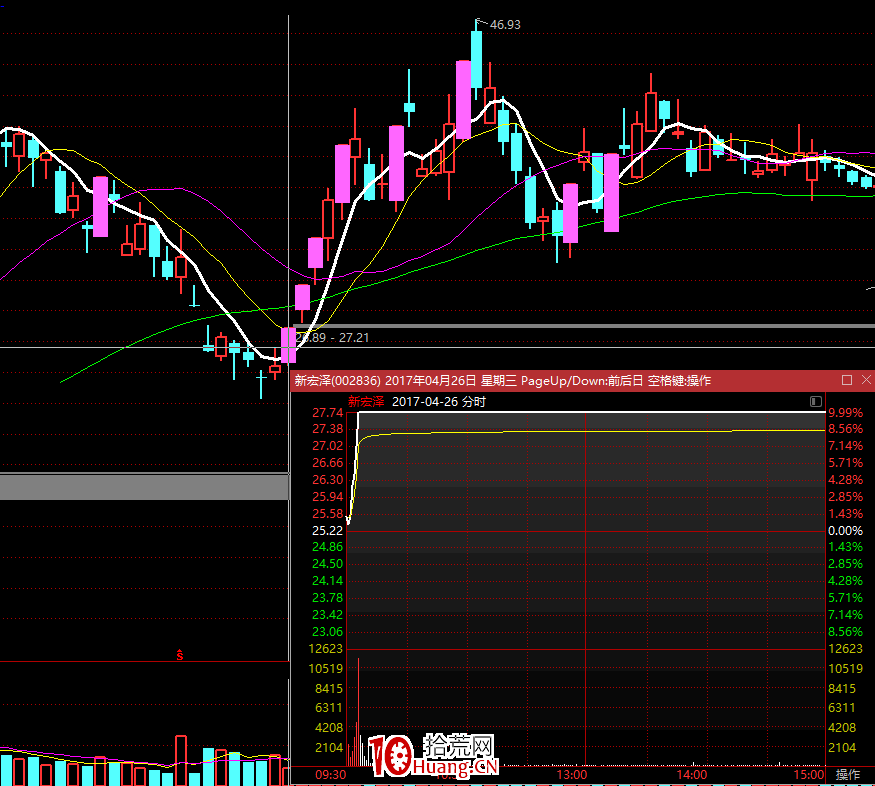Click the panel layout icon beside 分时
This screenshot has width=875, height=786.
[816, 402]
